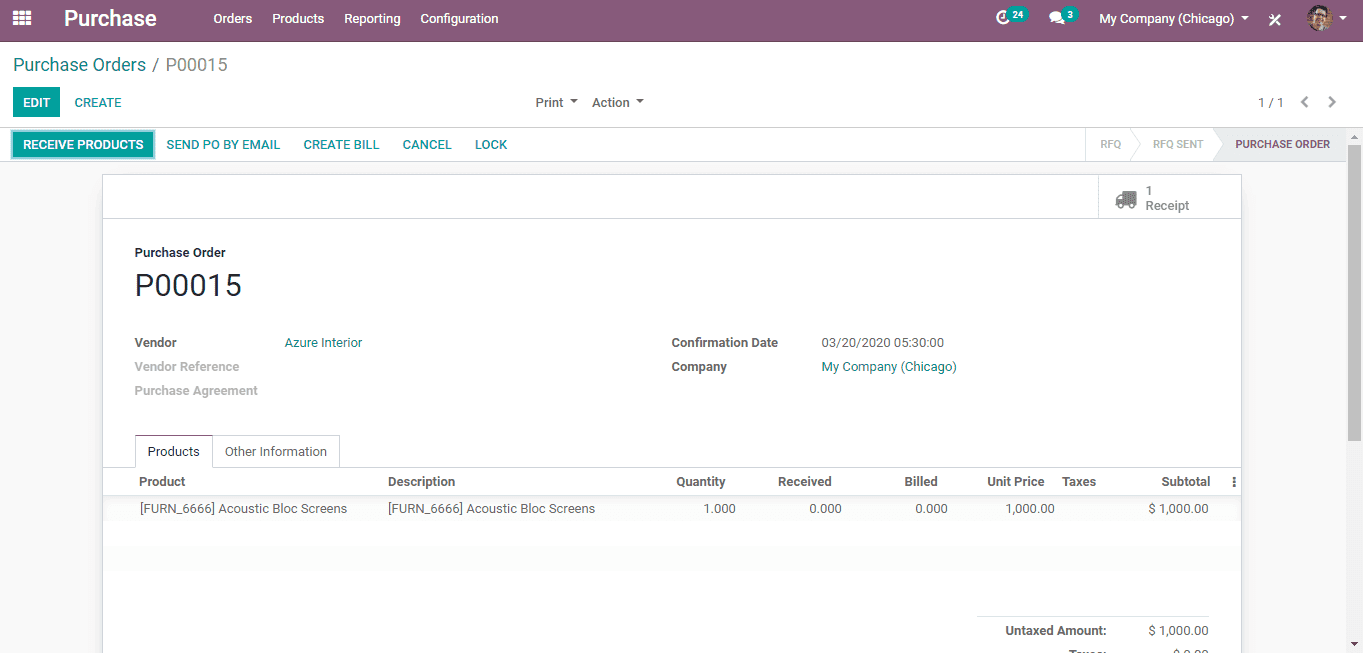Click description cell [FURN_6666] Acoustic Bloc Screens
Image resolution: width=1363 pixels, height=653 pixels.
(491, 509)
